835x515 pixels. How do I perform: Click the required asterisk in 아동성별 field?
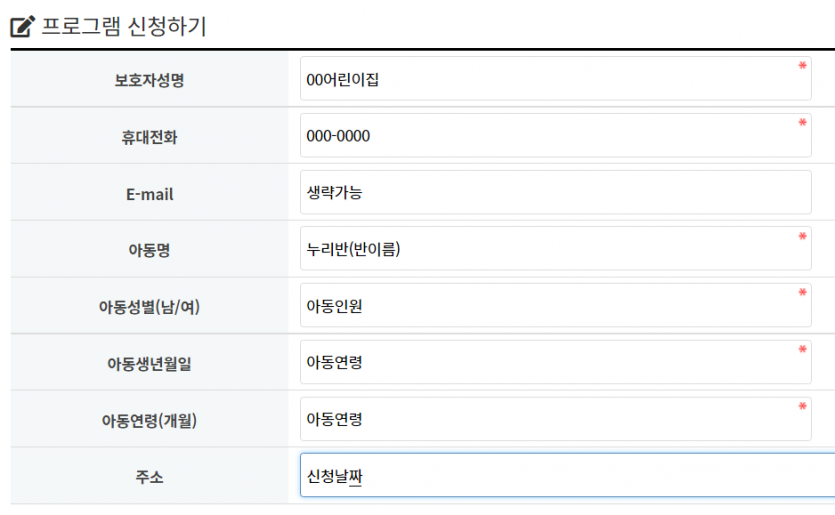click(x=802, y=292)
